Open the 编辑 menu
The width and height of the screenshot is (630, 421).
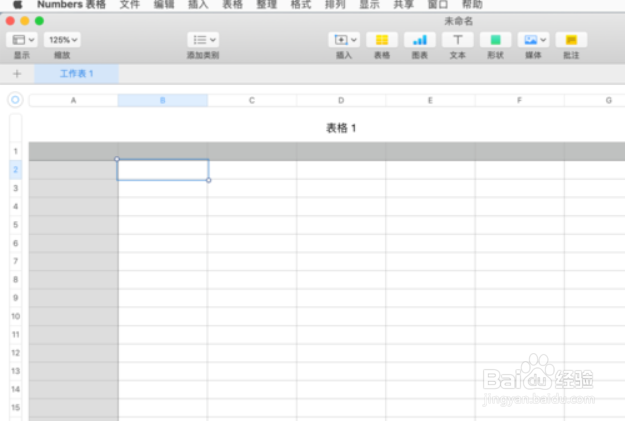(x=164, y=4)
